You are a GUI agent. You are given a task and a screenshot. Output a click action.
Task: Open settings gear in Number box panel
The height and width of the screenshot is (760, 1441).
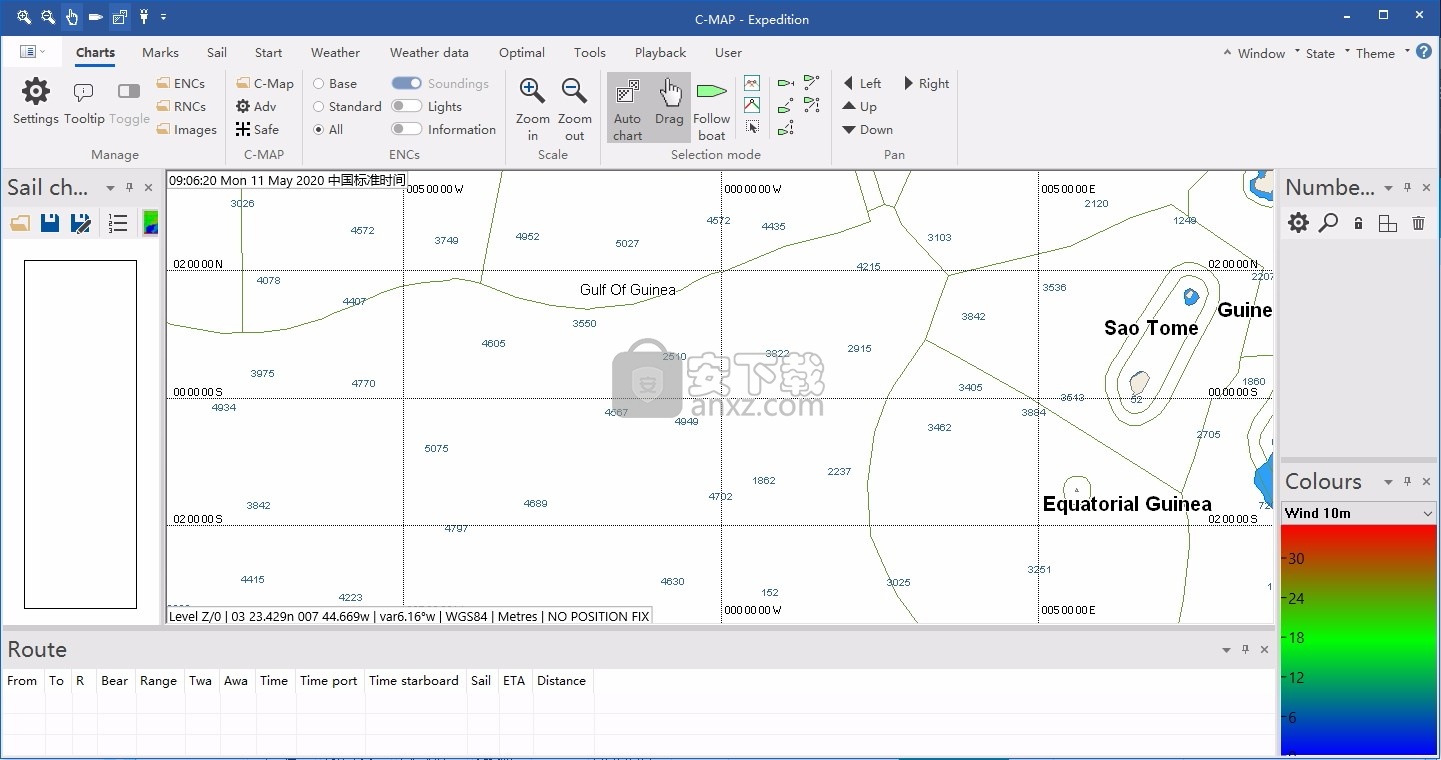1298,223
